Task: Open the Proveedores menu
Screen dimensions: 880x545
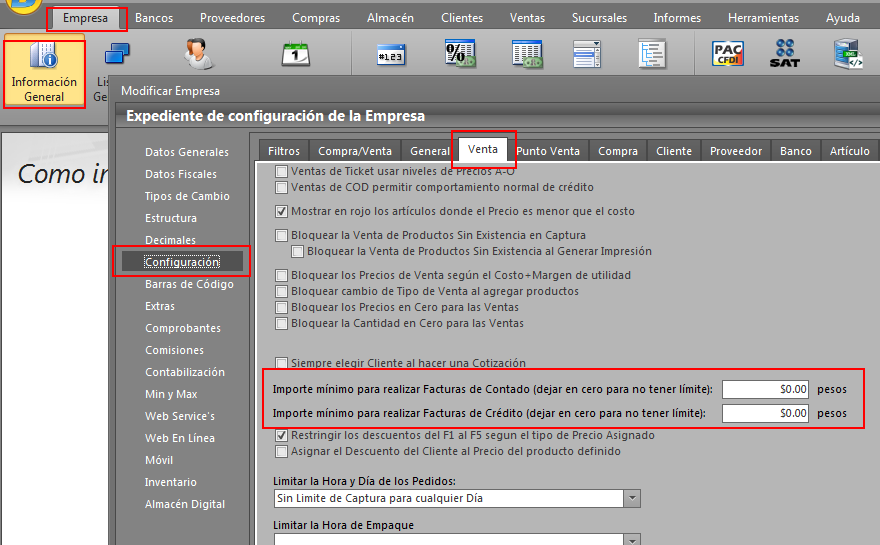Action: pyautogui.click(x=232, y=18)
